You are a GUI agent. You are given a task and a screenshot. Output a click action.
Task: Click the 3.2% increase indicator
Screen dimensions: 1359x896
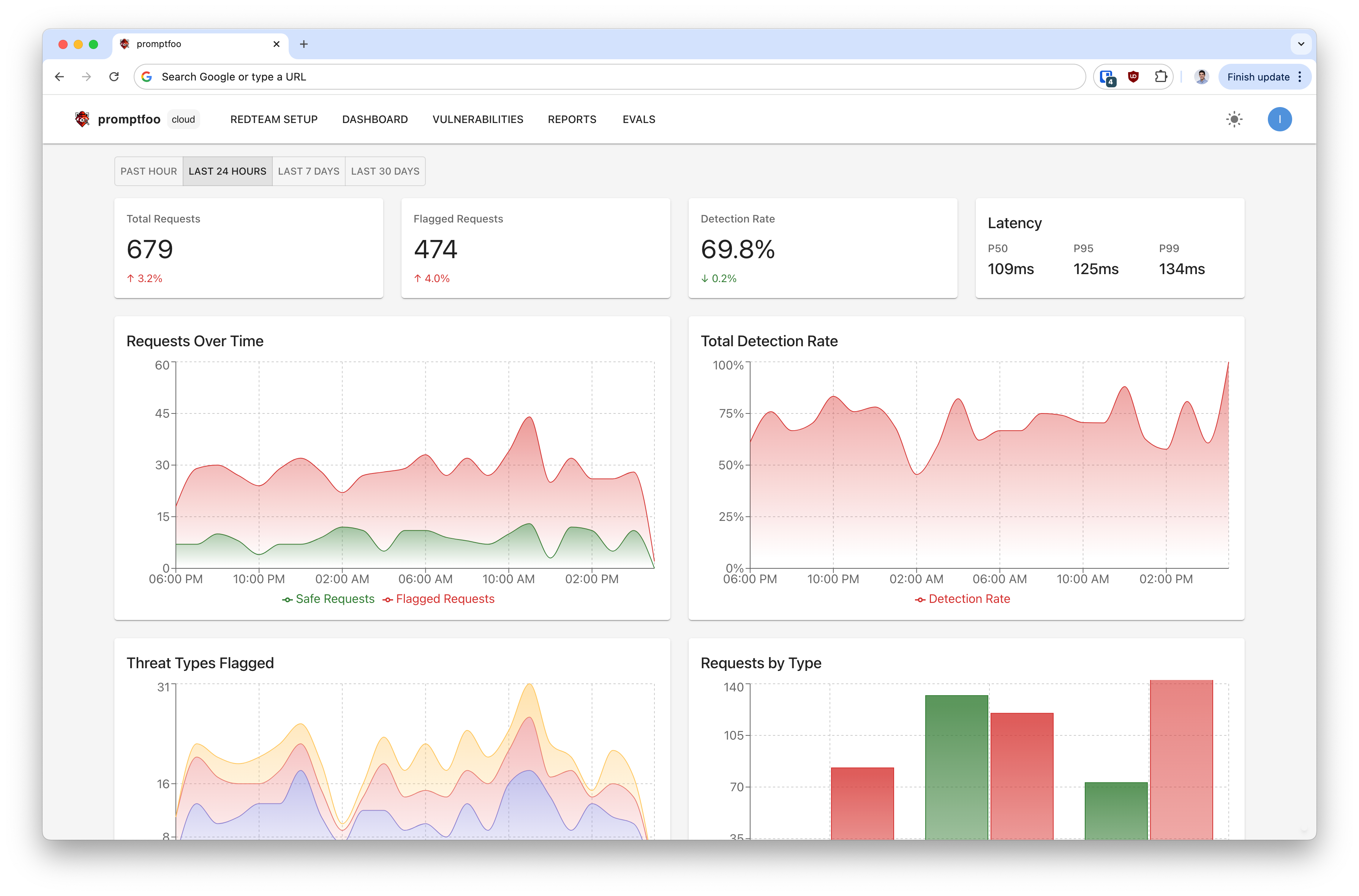pyautogui.click(x=145, y=278)
